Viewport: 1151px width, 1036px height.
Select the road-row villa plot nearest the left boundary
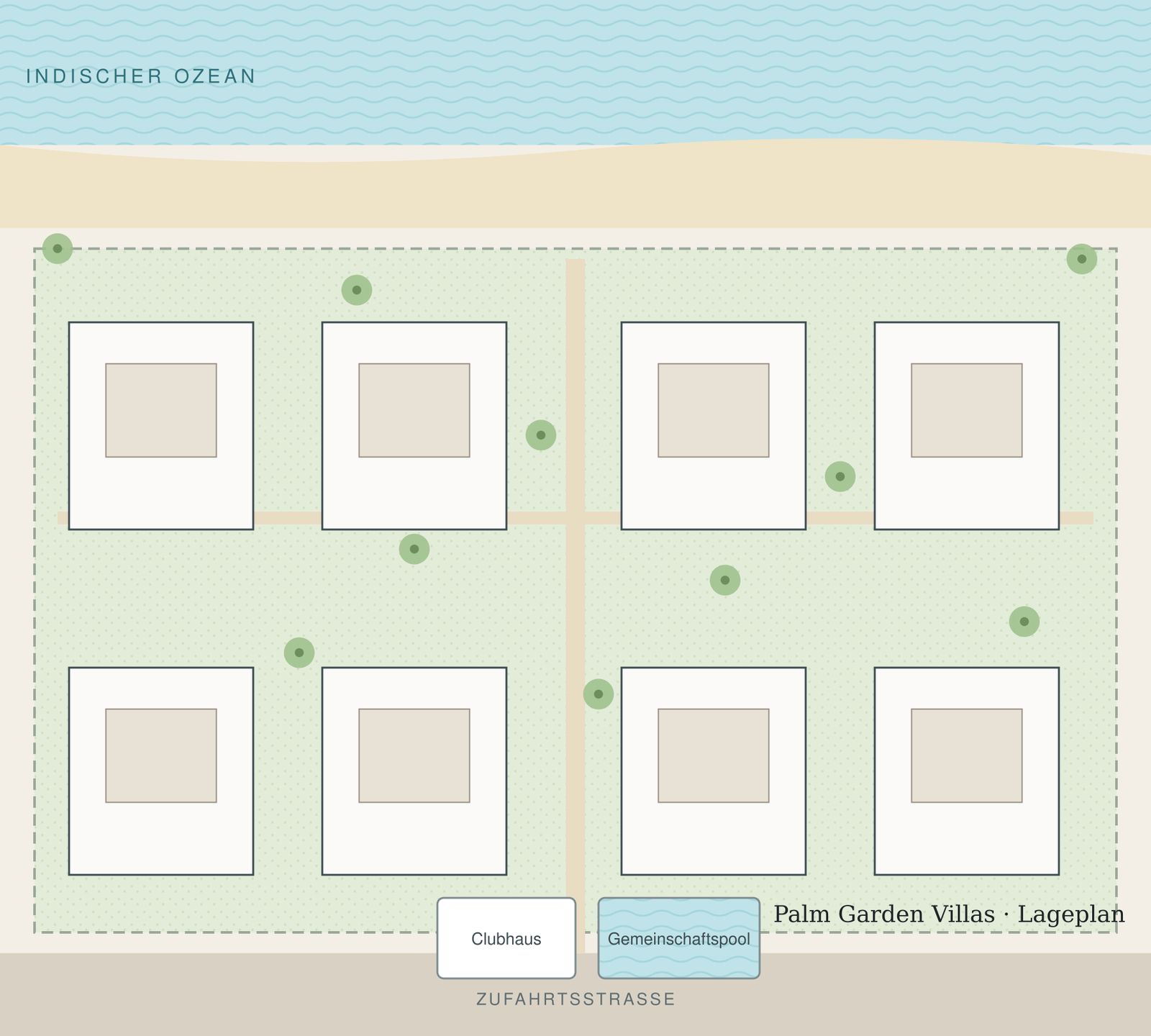[161, 771]
